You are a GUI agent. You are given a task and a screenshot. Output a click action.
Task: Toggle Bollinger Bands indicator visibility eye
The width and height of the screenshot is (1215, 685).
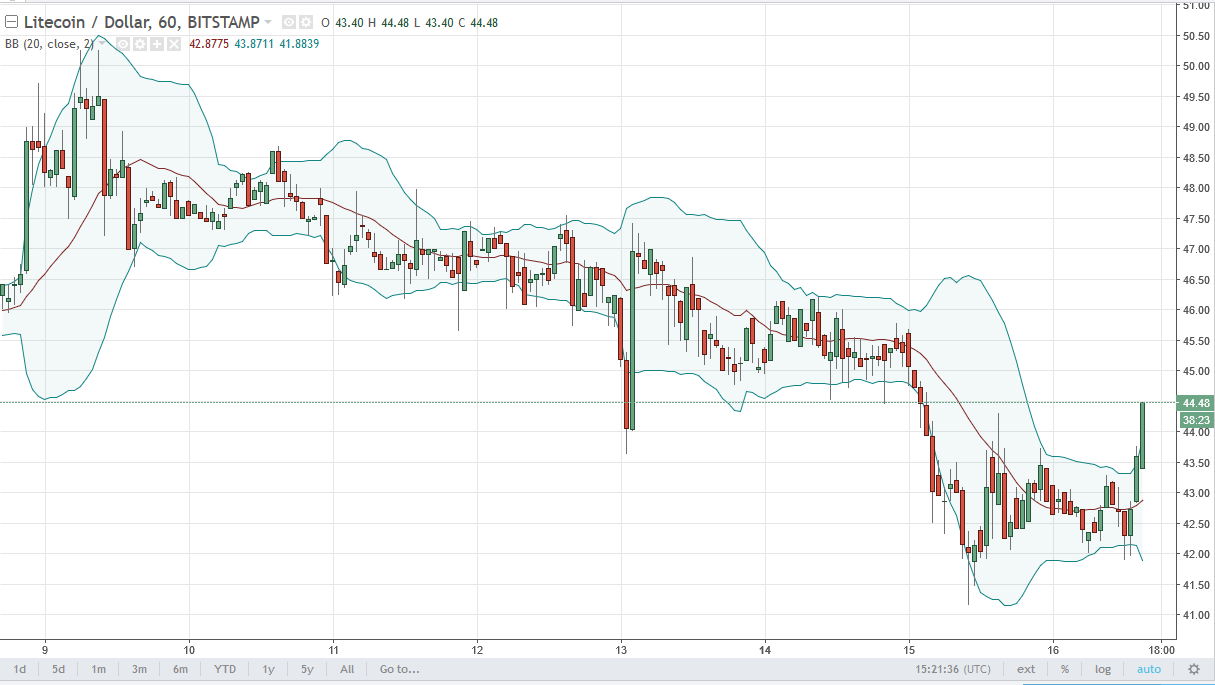125,44
